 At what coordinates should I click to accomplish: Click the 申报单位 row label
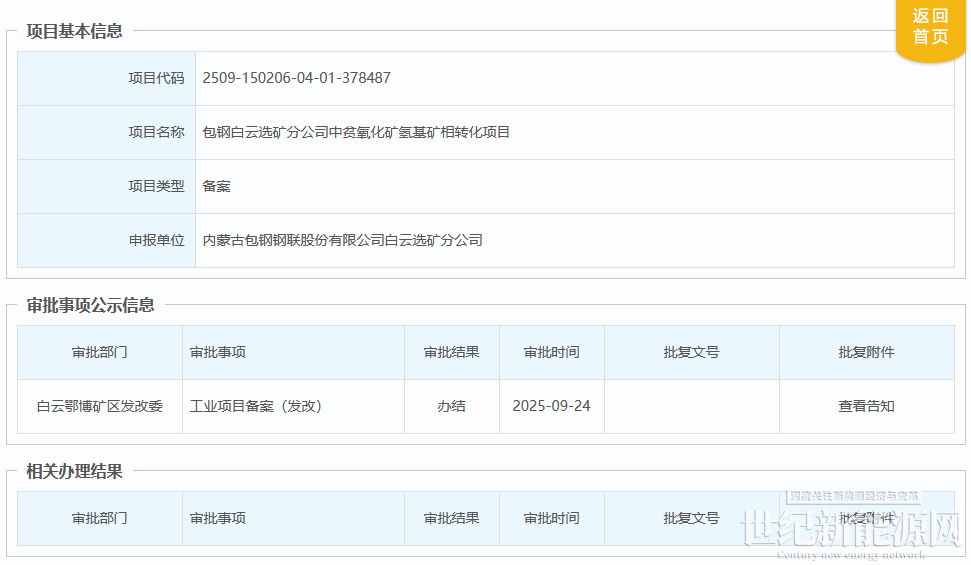(156, 240)
